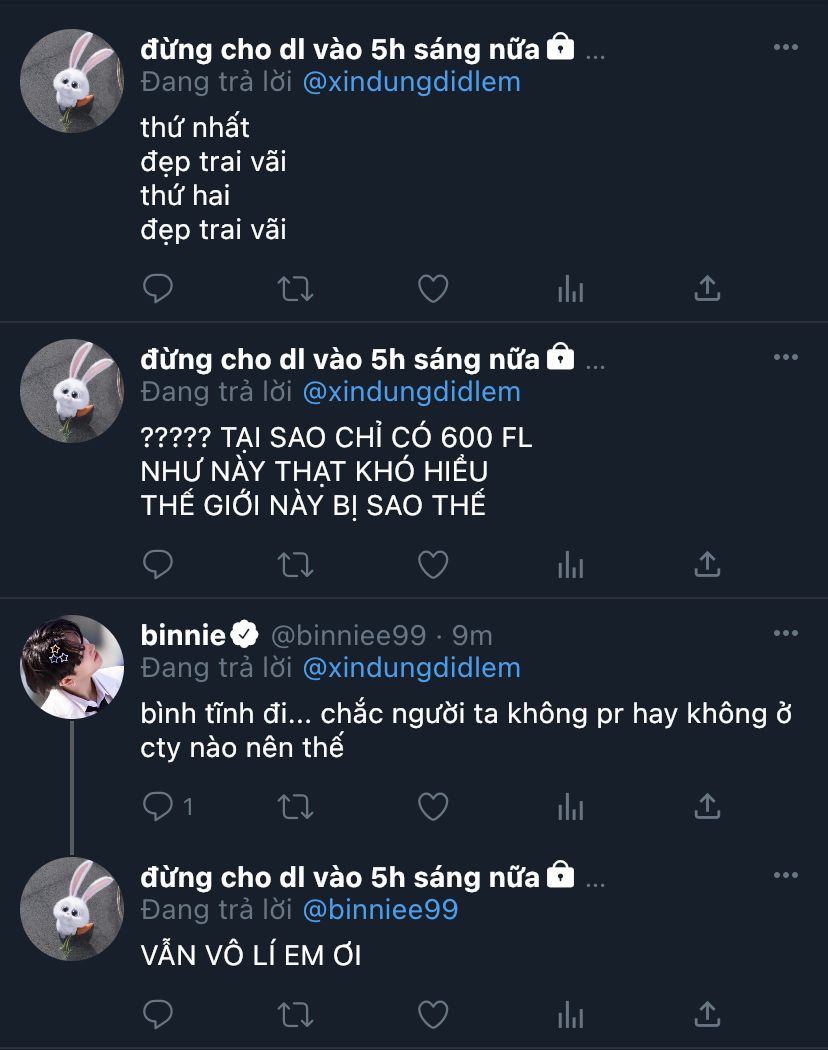Share the "thứ nhất đẹp trai vãi" tweet
The width and height of the screenshot is (828, 1050).
click(707, 289)
